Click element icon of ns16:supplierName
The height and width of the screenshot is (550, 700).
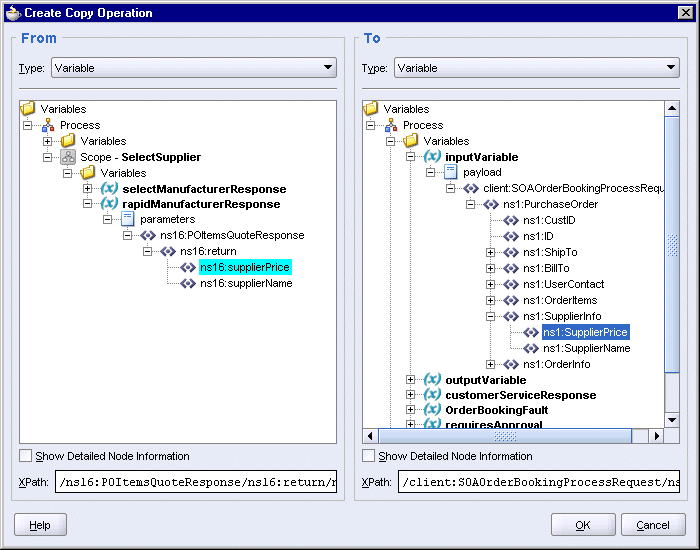tap(188, 283)
